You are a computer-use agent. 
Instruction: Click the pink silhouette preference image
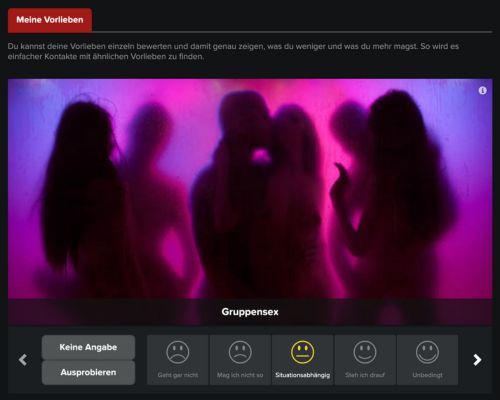250,189
